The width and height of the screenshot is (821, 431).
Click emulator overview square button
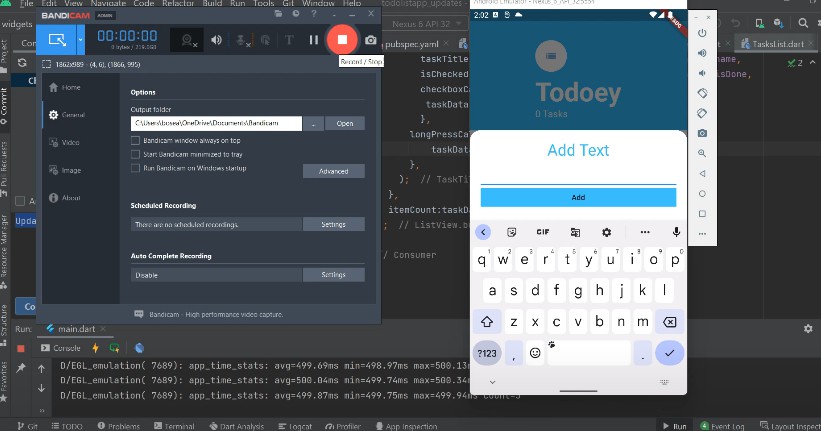point(702,214)
